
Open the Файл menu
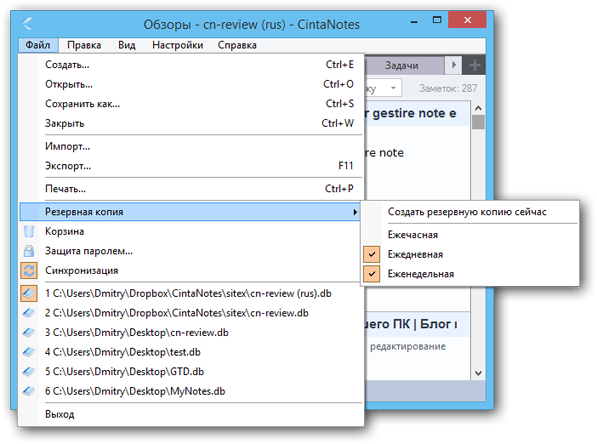click(38, 45)
